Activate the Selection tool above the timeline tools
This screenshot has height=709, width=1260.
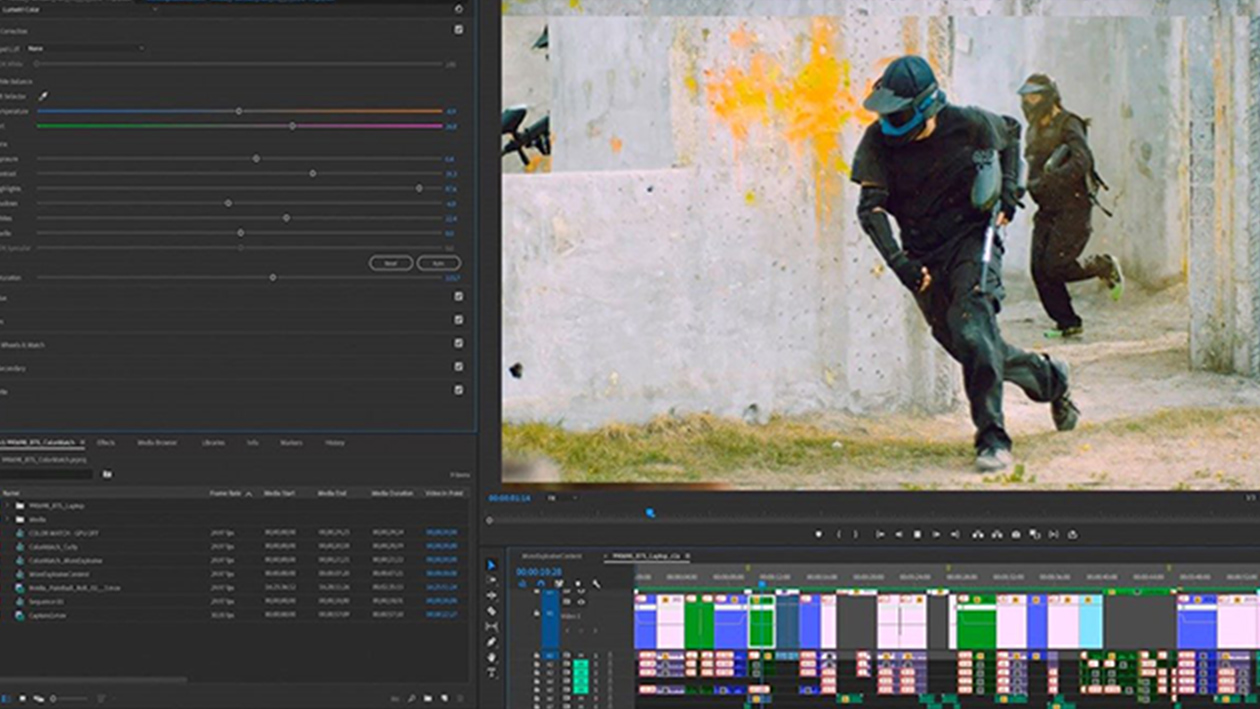pos(491,563)
